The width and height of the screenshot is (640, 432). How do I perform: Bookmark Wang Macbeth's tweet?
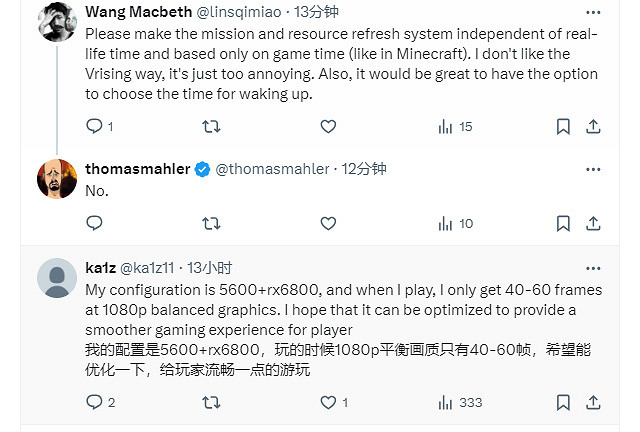(x=563, y=126)
